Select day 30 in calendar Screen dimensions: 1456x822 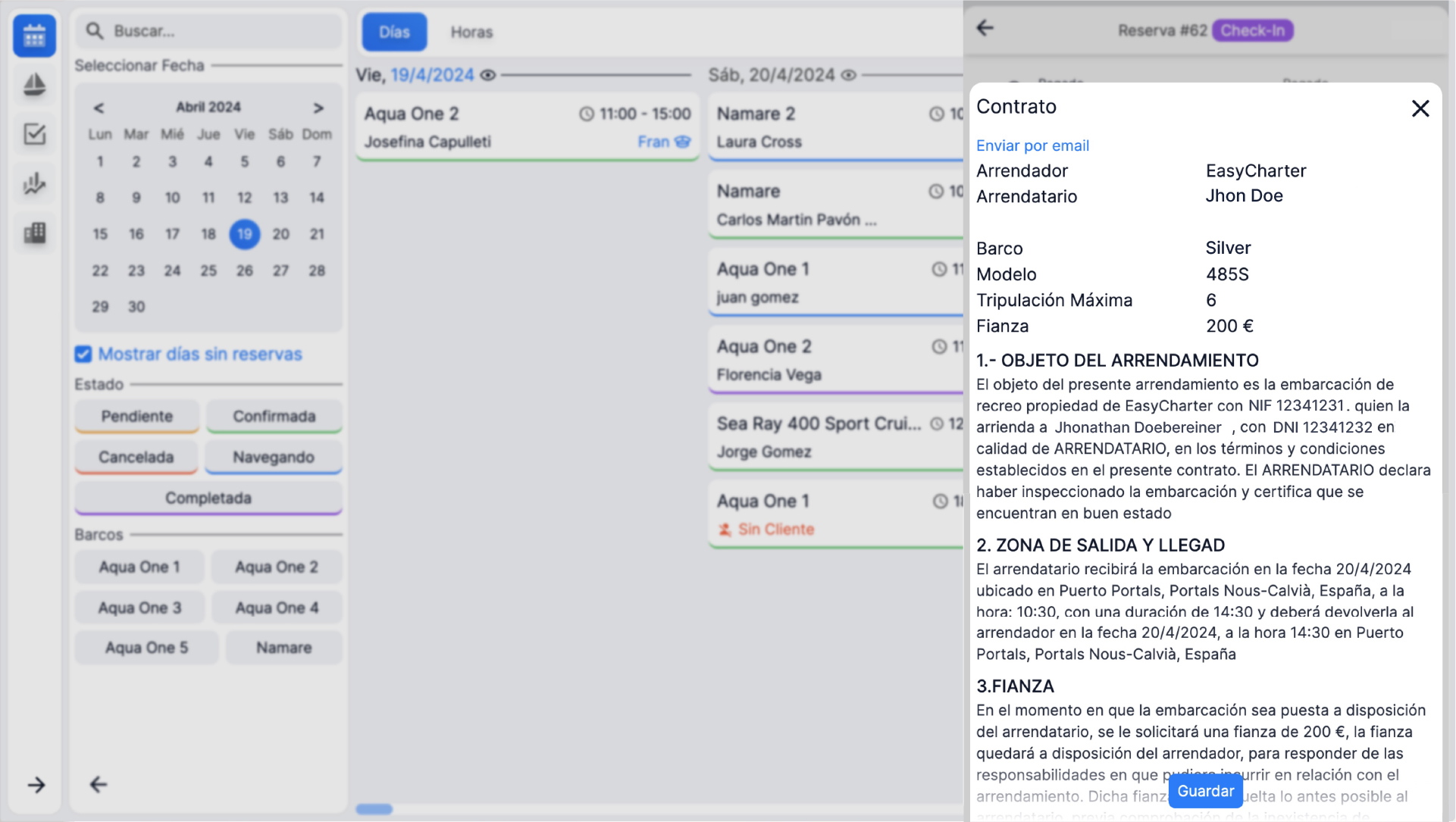[136, 307]
